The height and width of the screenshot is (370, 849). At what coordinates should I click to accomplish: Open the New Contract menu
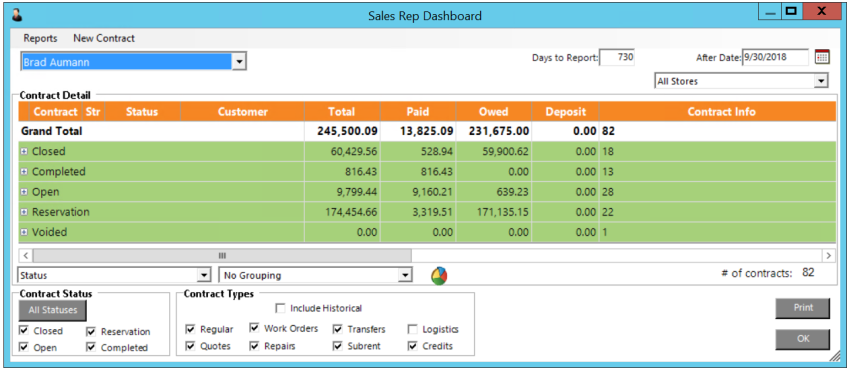[104, 38]
